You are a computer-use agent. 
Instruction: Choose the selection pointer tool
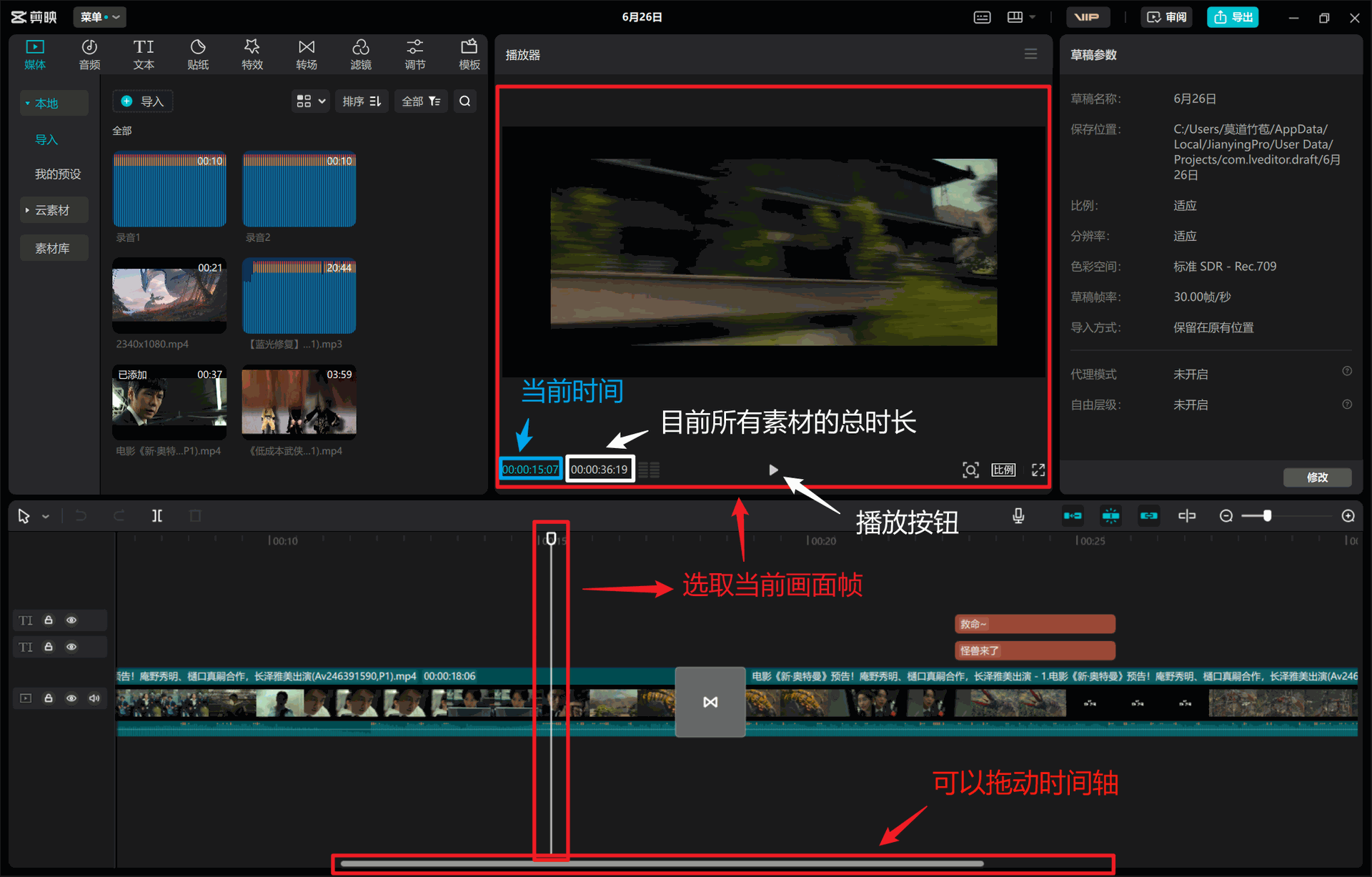pyautogui.click(x=24, y=516)
